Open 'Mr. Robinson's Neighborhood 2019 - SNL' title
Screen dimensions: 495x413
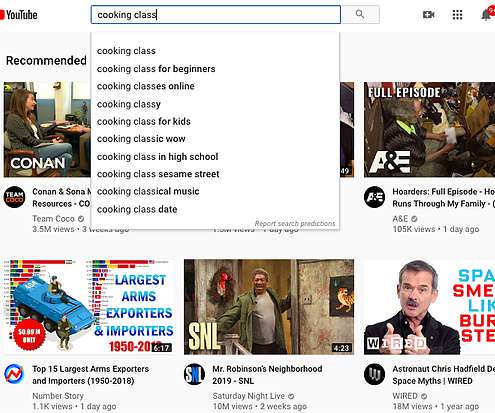click(267, 375)
